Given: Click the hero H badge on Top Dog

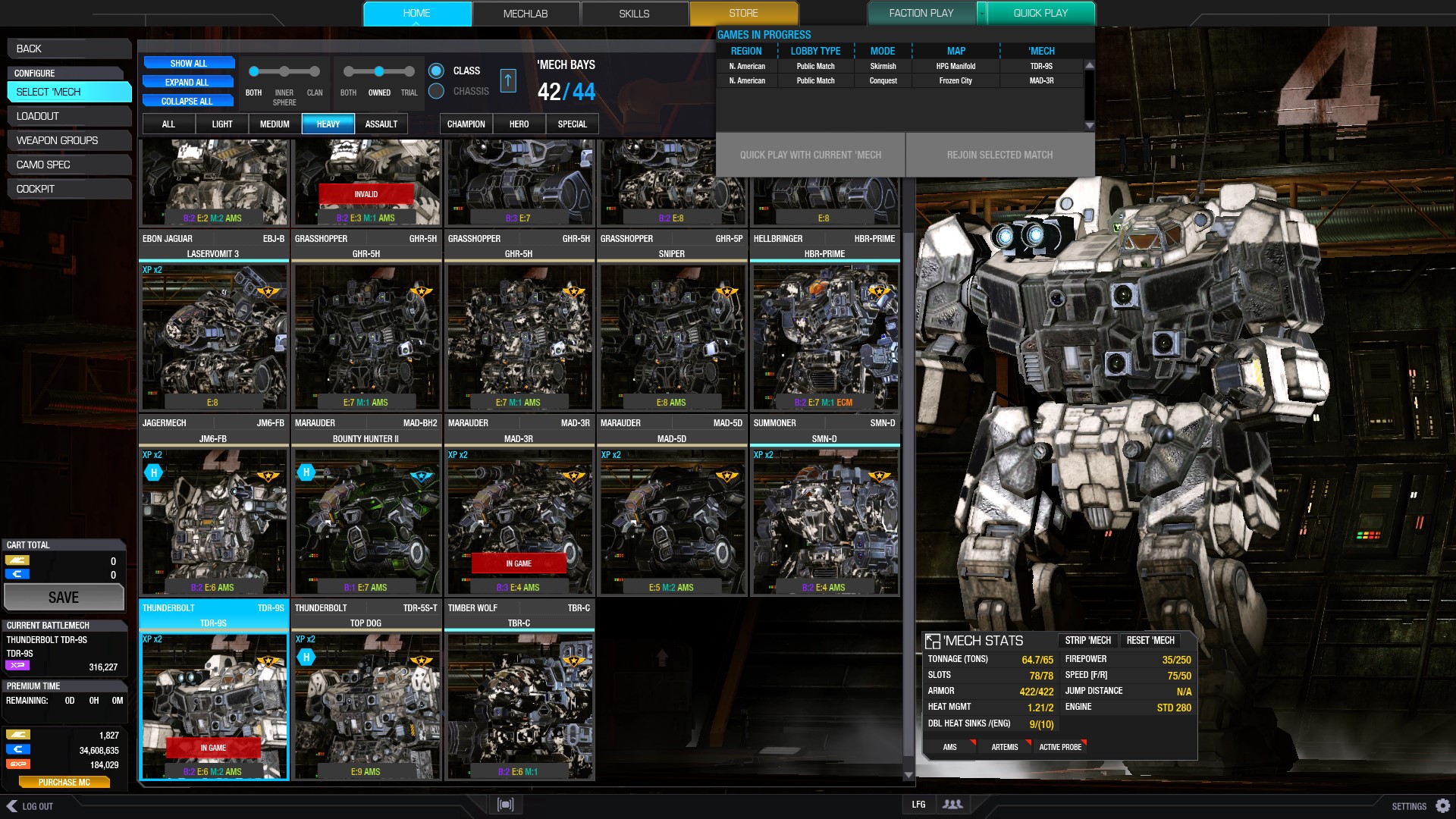Looking at the screenshot, I should (x=306, y=657).
